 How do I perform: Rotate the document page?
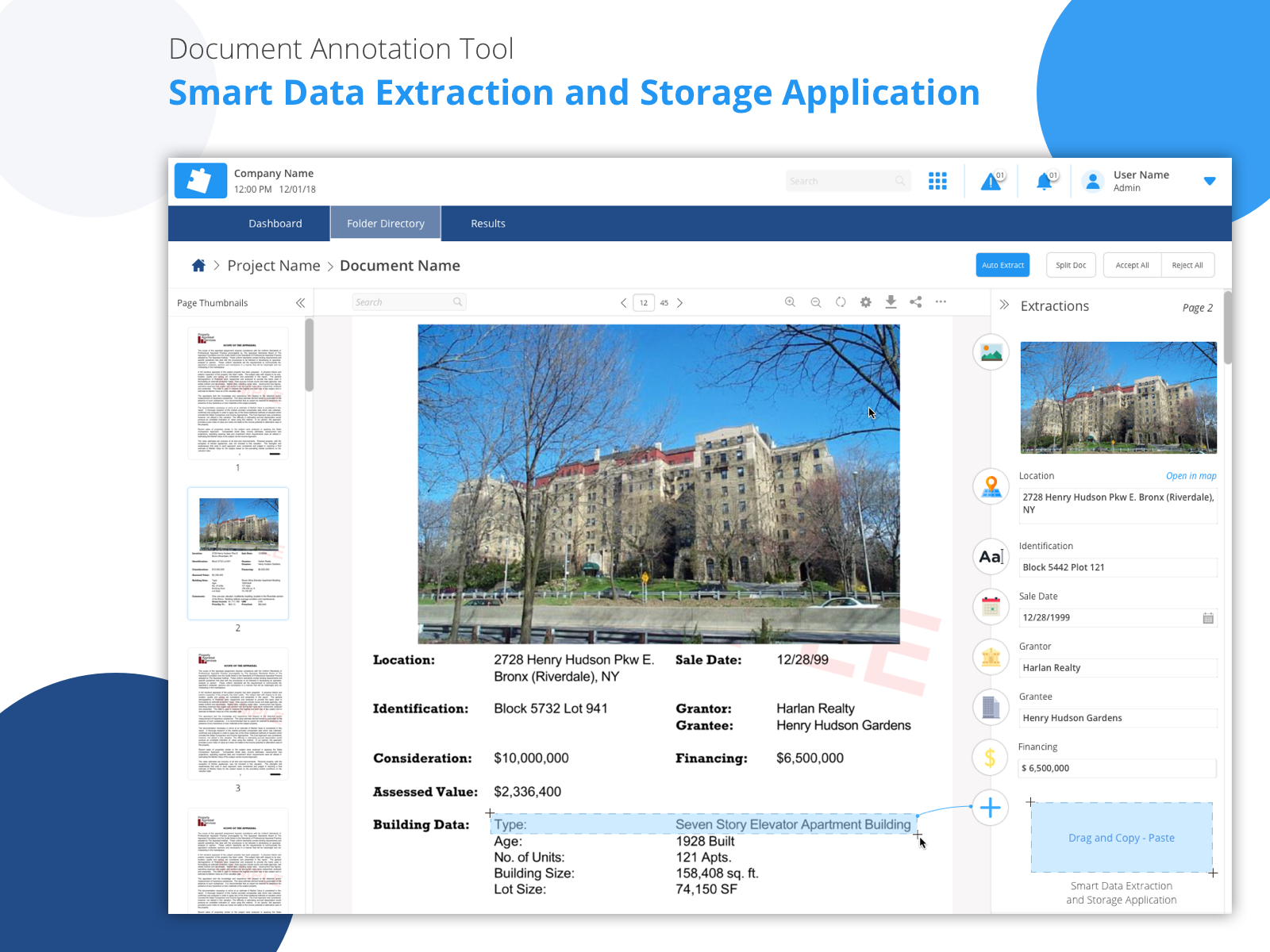point(841,301)
